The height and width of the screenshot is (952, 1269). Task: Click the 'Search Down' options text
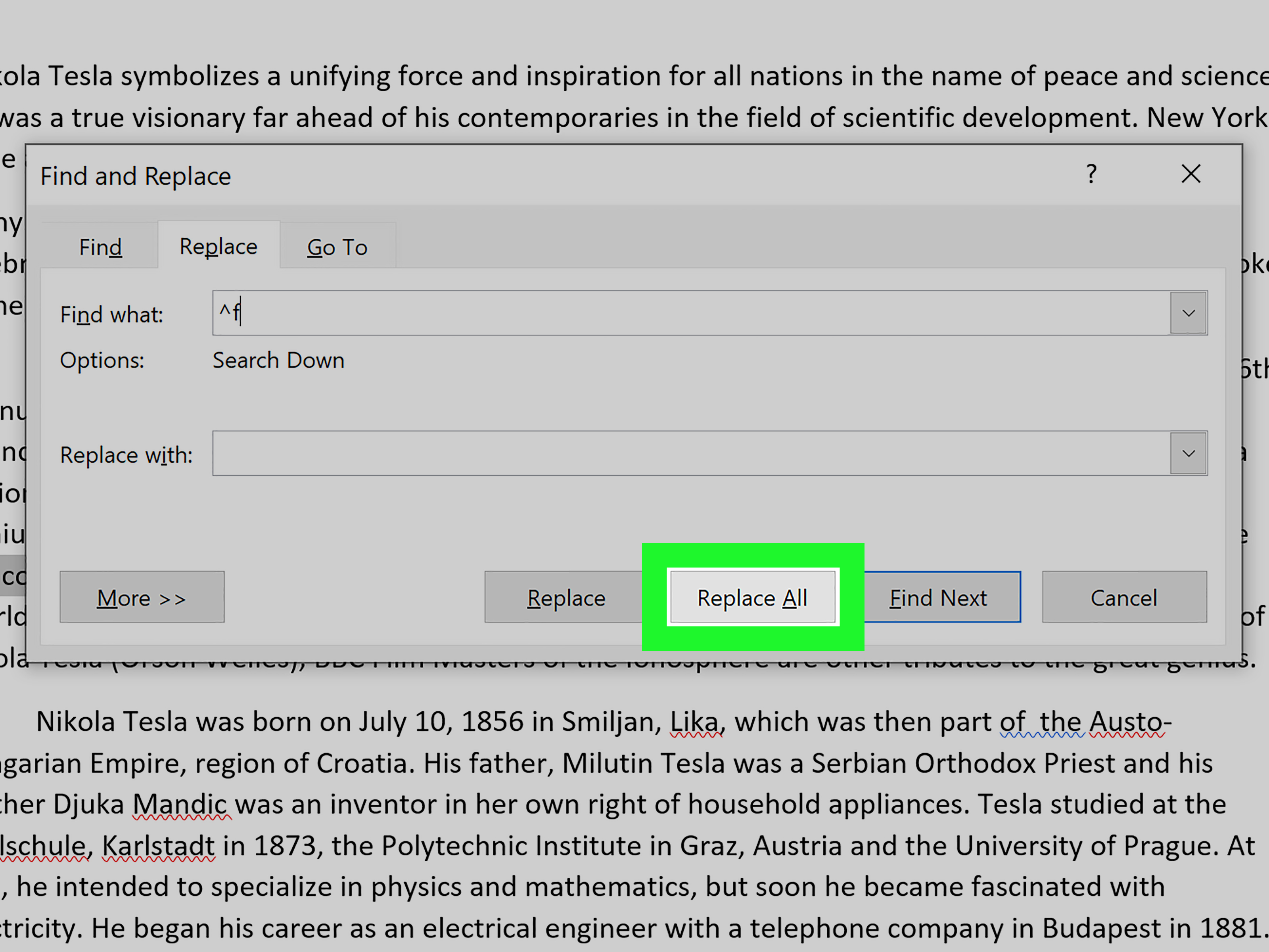279,360
